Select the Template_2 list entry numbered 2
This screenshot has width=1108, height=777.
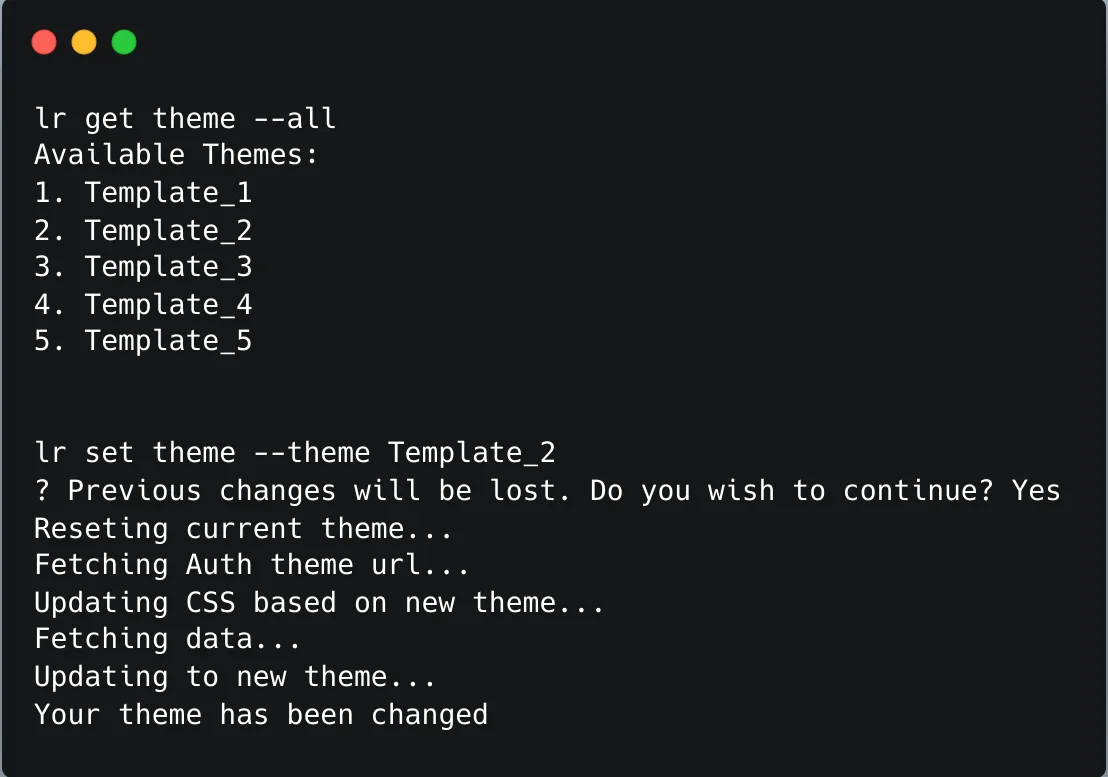(168, 231)
